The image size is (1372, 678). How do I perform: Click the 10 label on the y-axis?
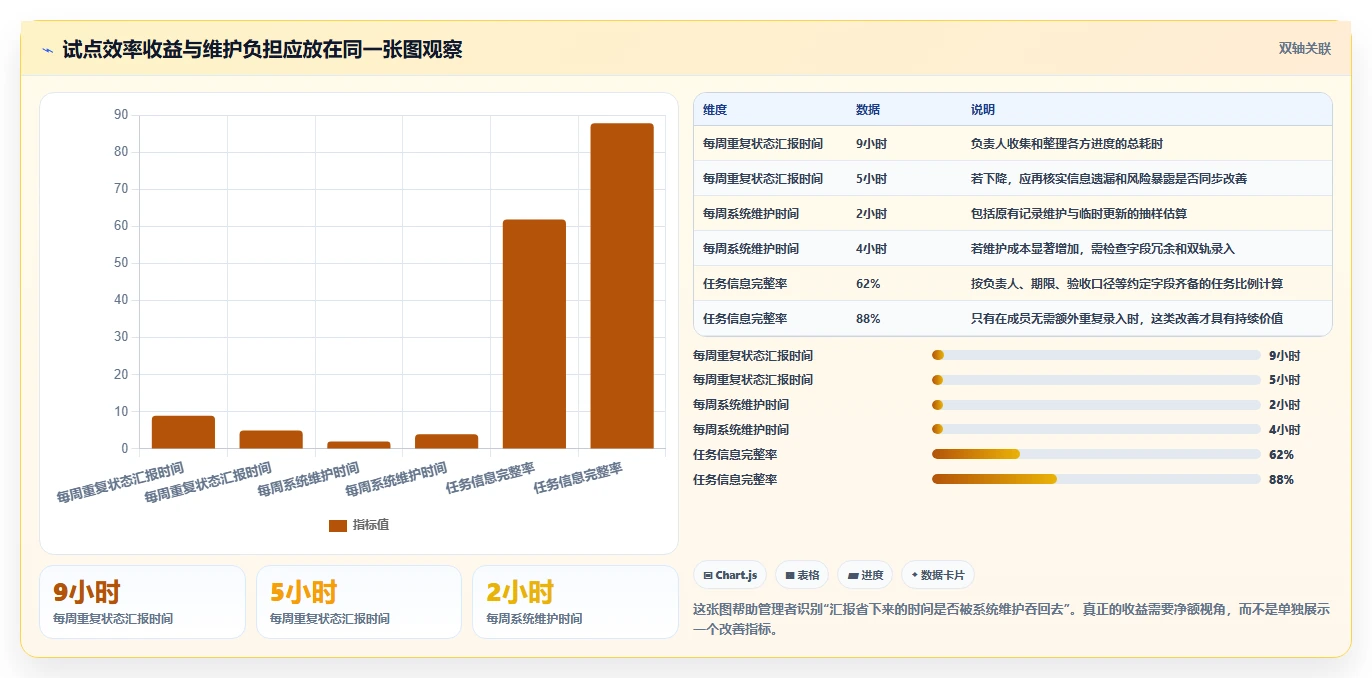pyautogui.click(x=121, y=411)
